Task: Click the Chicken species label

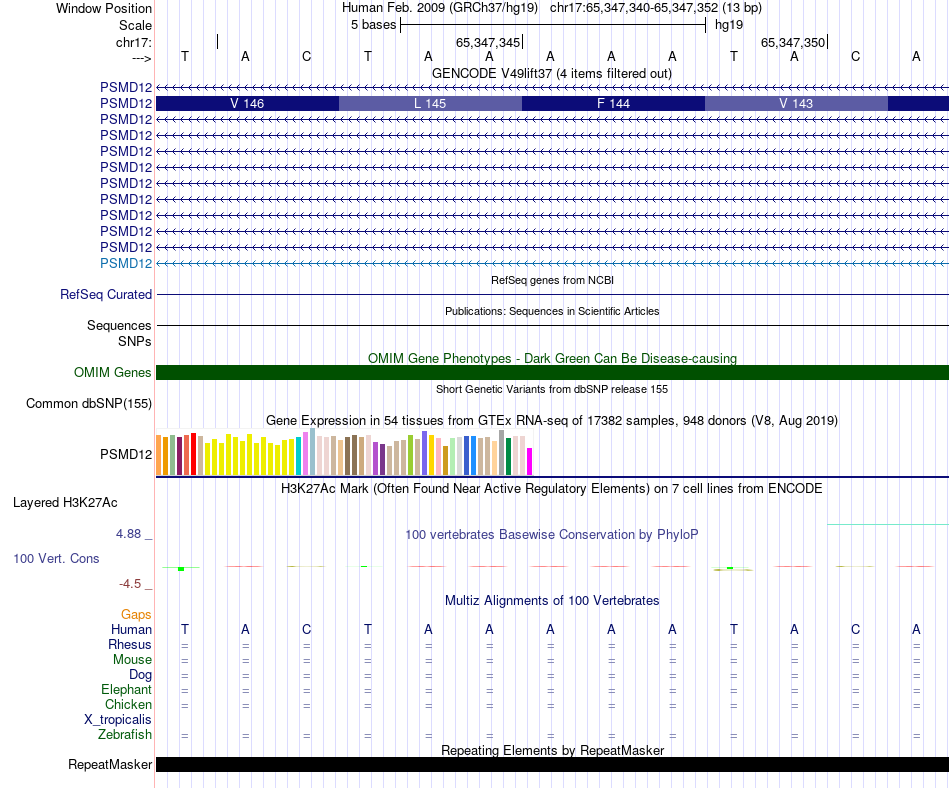Action: 128,704
